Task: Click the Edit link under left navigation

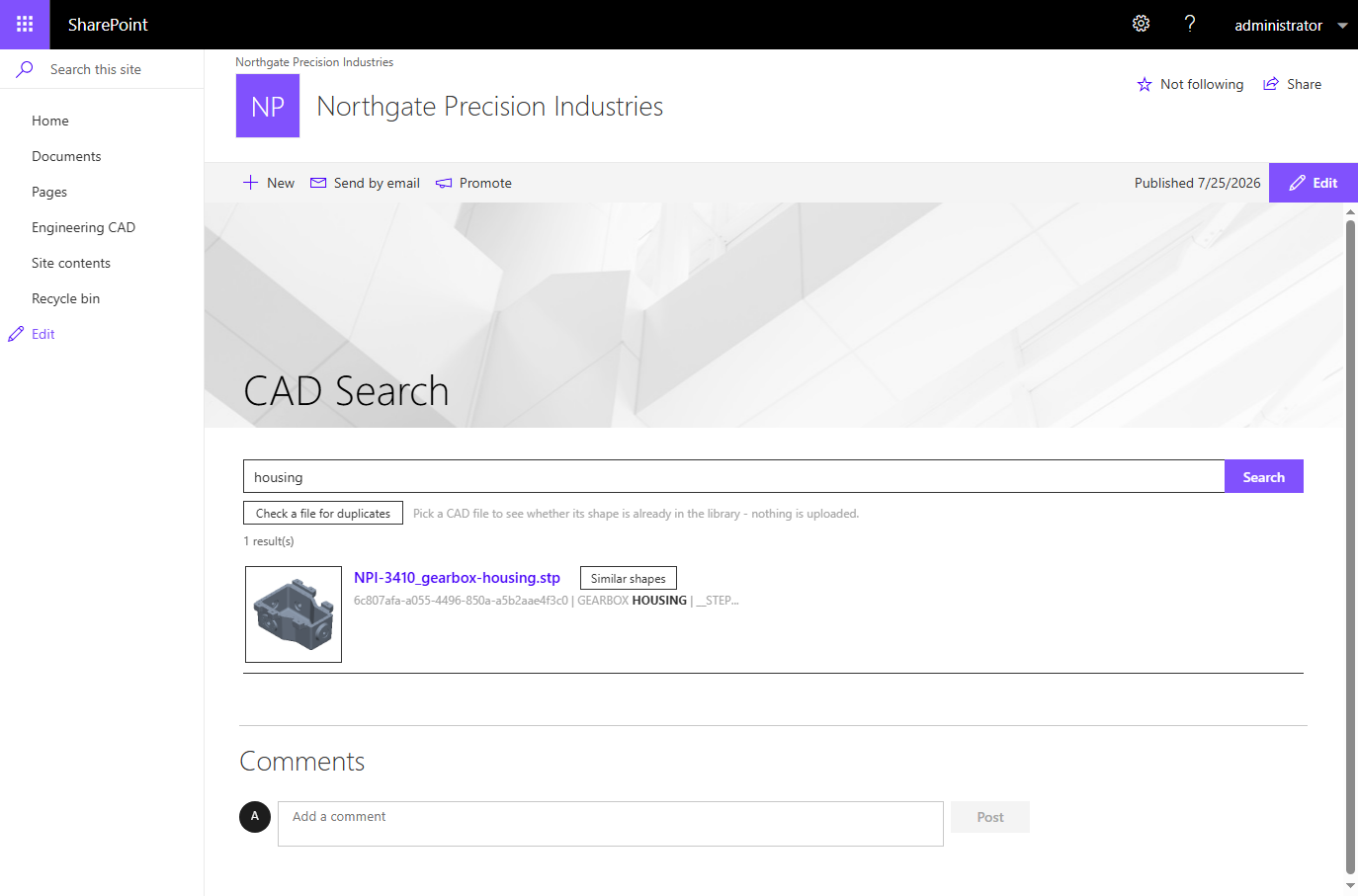Action: (x=43, y=334)
